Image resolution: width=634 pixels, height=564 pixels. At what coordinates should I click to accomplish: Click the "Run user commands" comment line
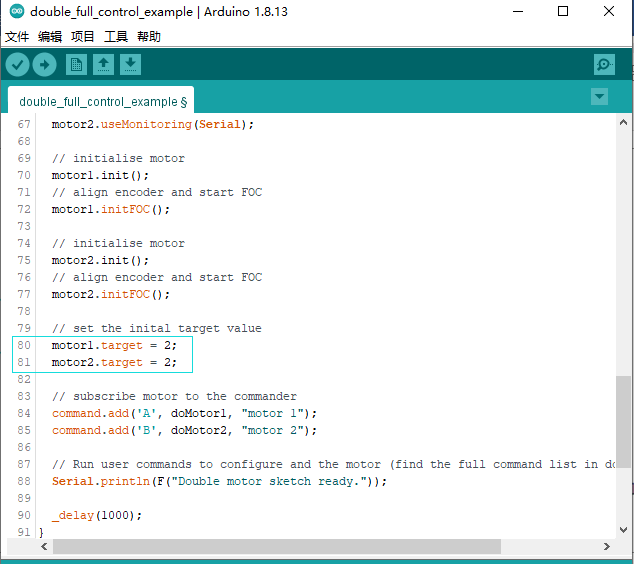pyautogui.click(x=333, y=464)
